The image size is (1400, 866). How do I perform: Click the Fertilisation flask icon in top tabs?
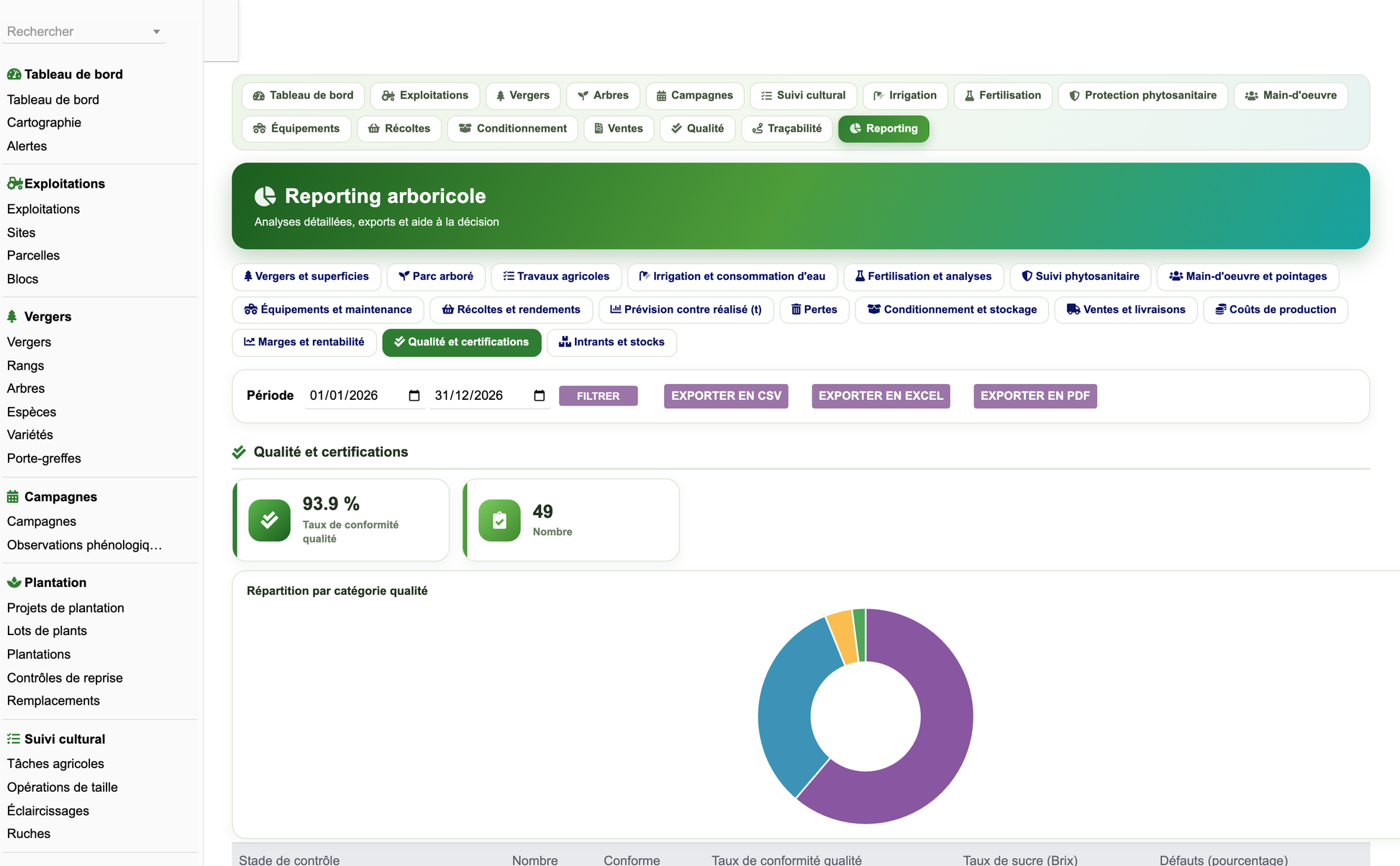pyautogui.click(x=969, y=96)
